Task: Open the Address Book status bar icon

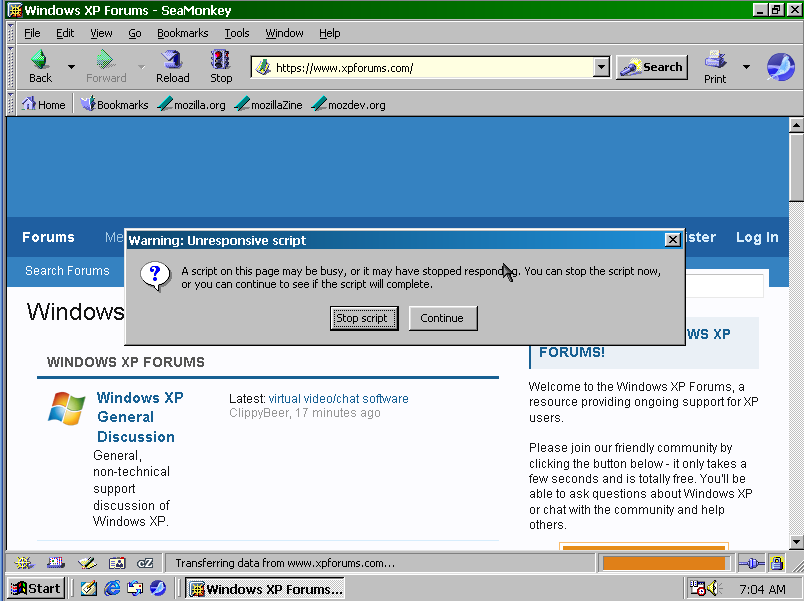Action: (117, 563)
